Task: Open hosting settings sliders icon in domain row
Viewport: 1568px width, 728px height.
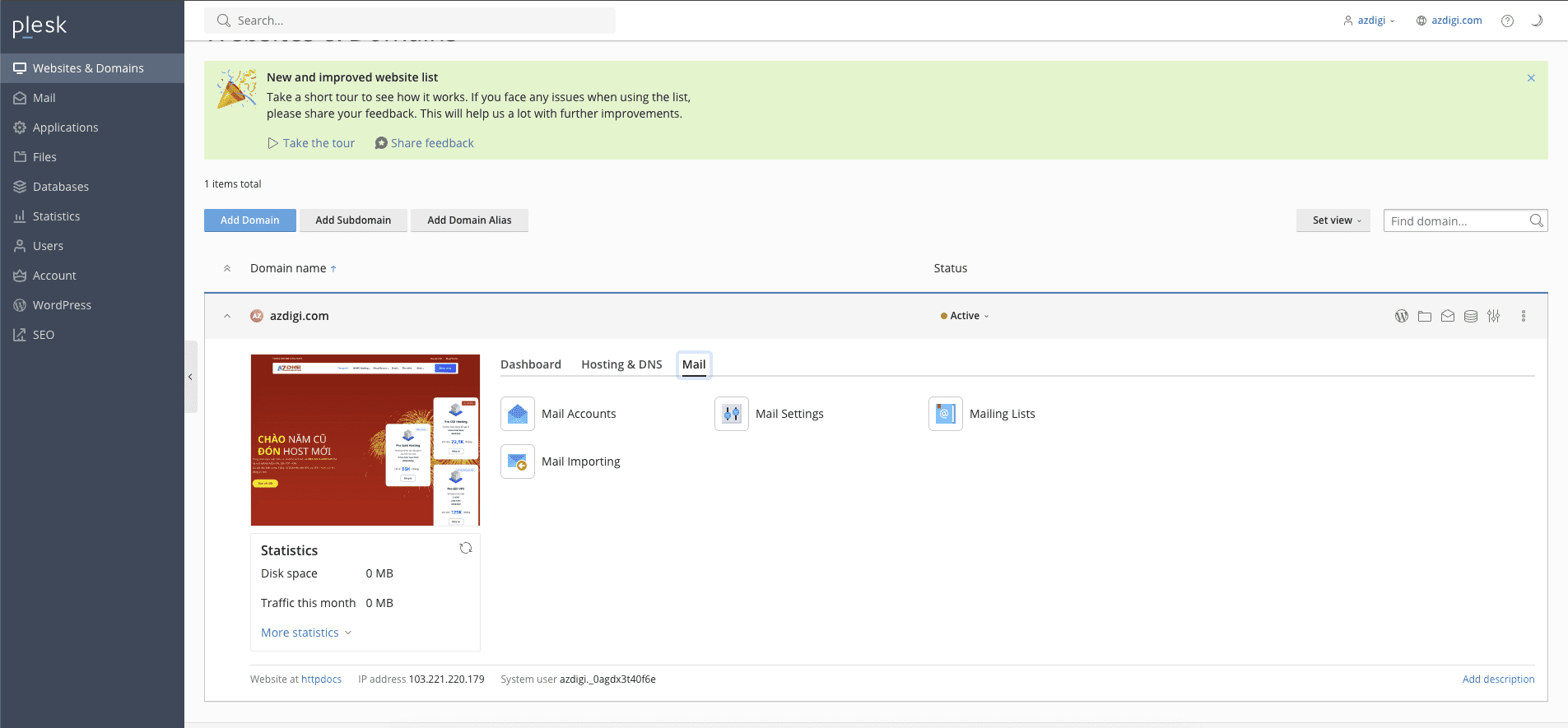Action: [x=1493, y=316]
